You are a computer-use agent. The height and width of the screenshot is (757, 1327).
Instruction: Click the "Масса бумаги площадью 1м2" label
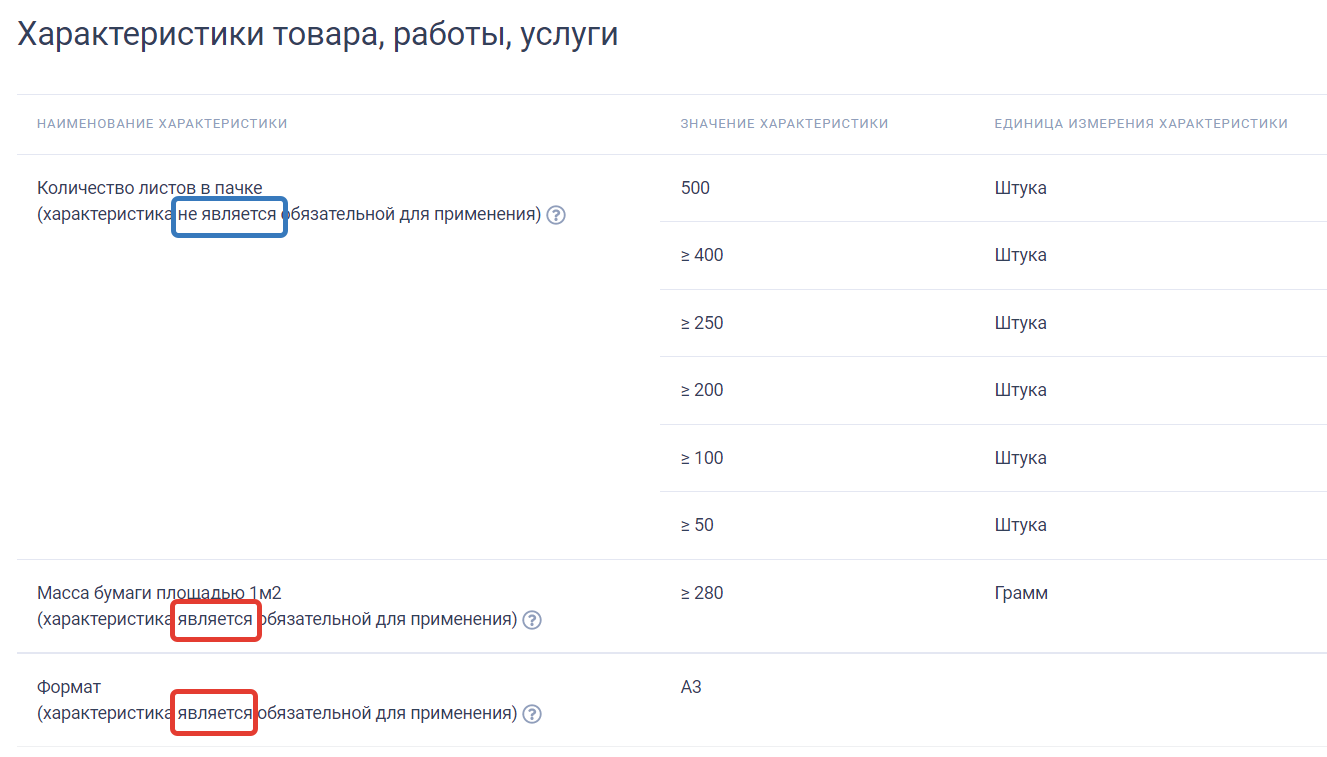click(x=159, y=593)
